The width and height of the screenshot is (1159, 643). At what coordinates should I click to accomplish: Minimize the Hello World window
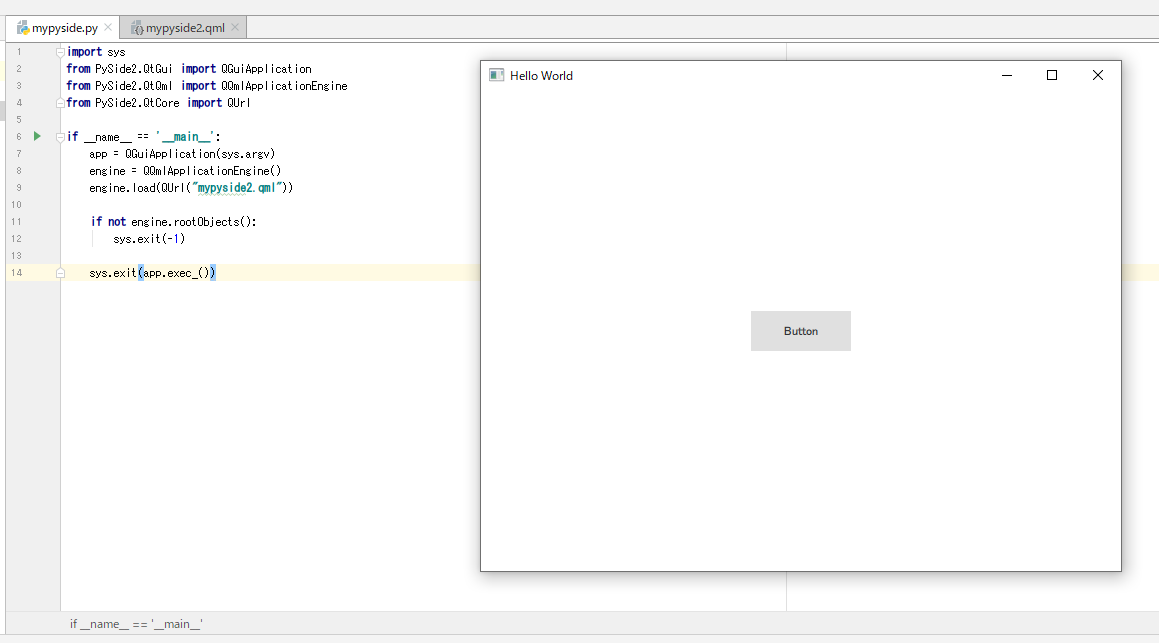coord(1007,75)
